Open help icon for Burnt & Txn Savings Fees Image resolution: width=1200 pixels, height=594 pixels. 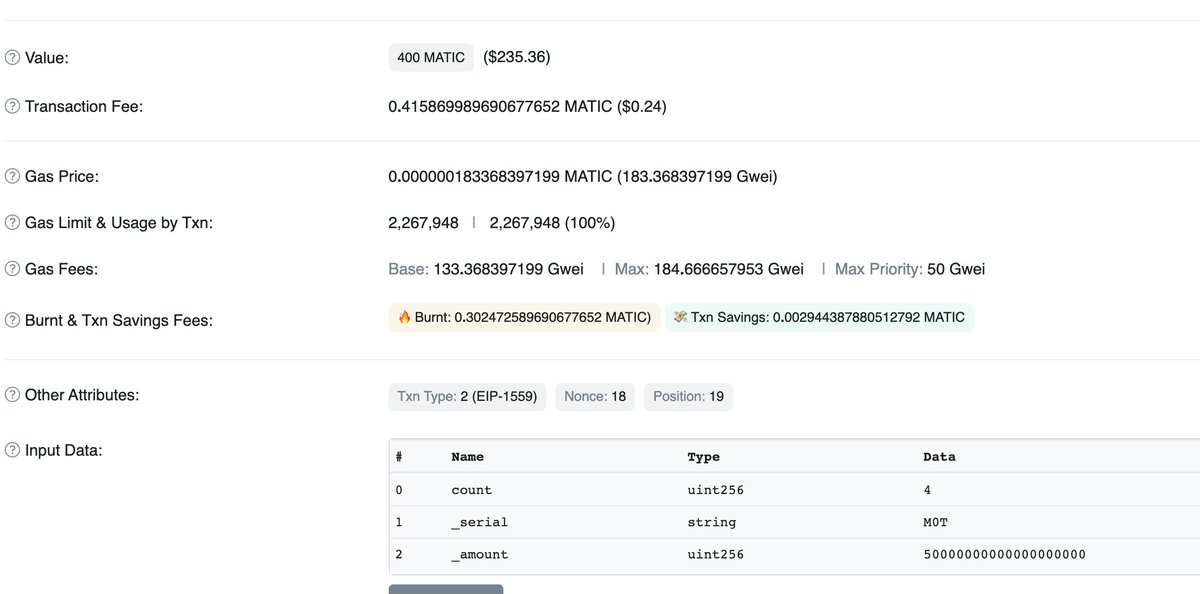pos(12,320)
